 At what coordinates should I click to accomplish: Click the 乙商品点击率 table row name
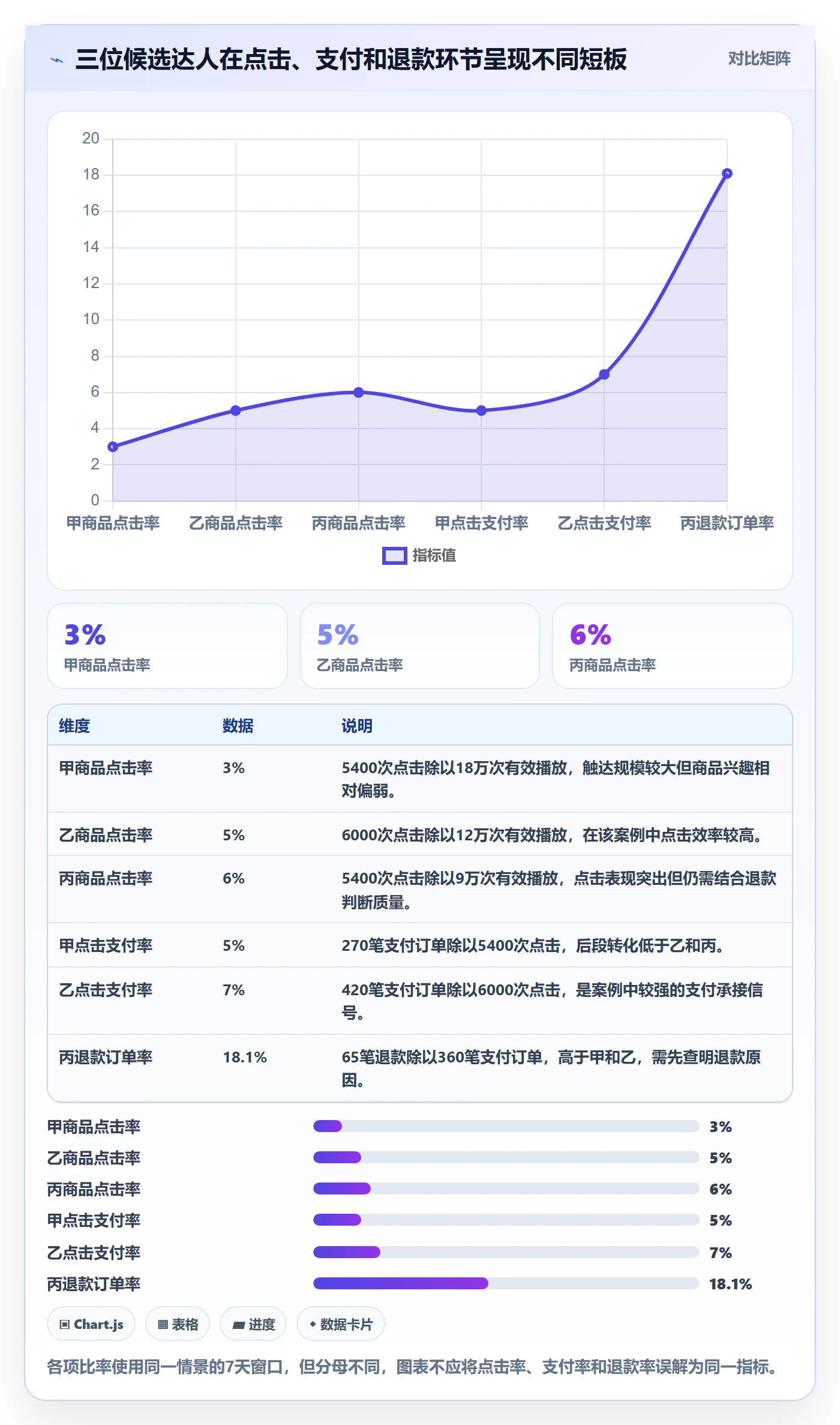pos(106,836)
